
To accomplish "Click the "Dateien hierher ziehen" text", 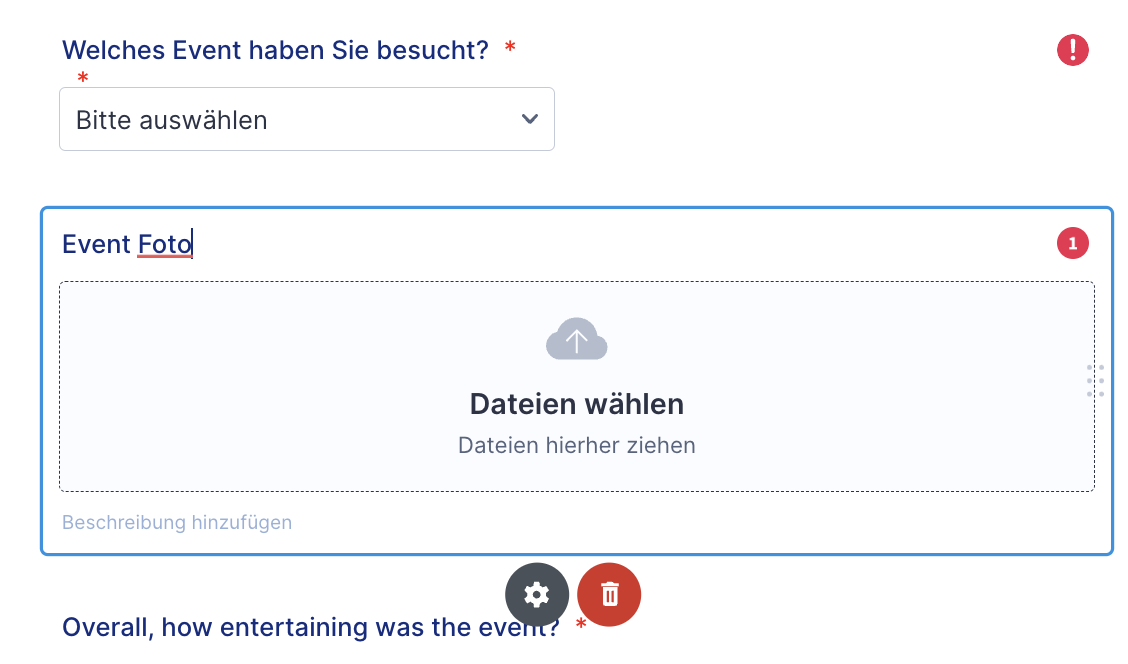I will point(576,445).
